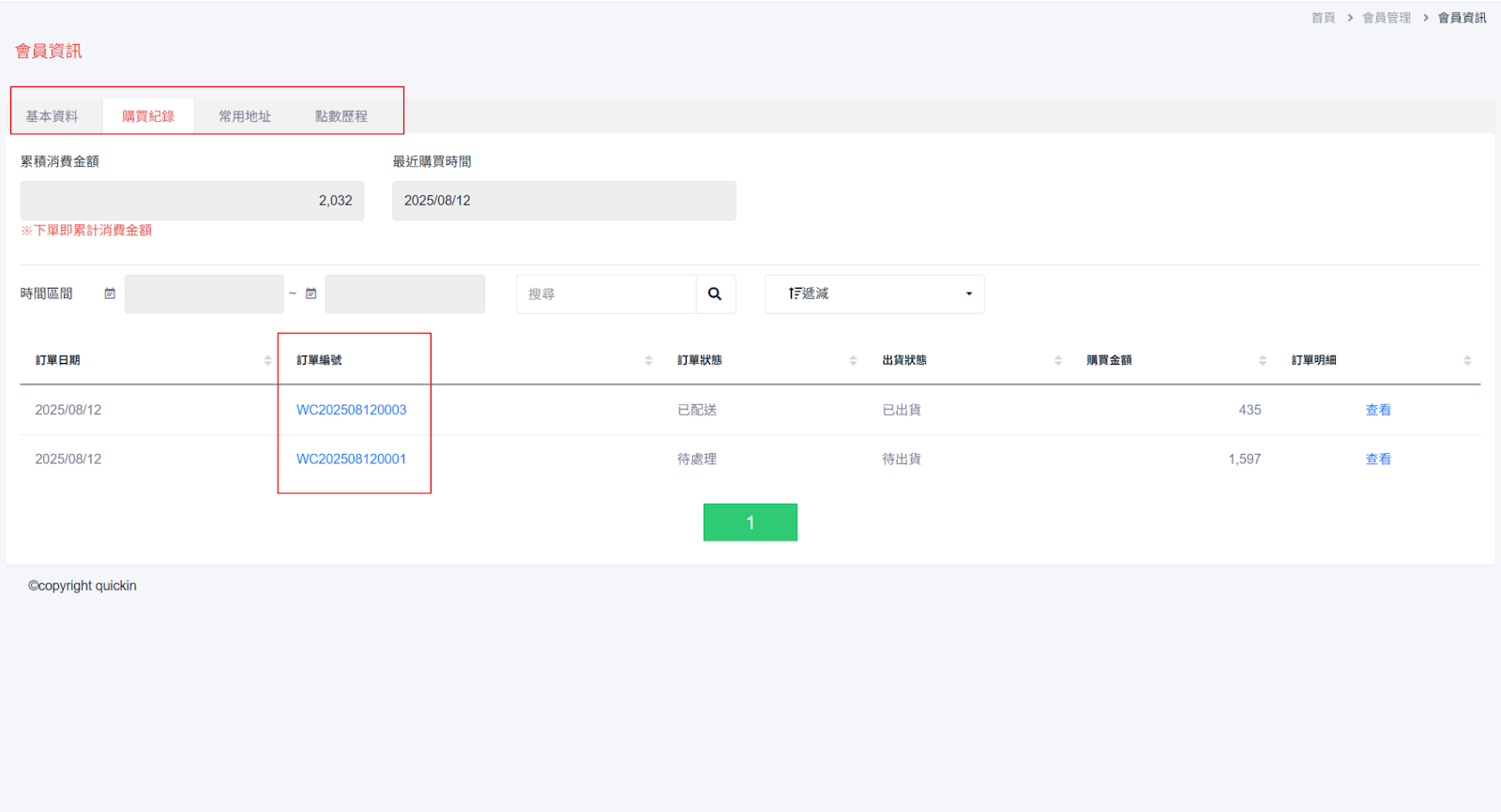
Task: Focus the 搜尋 input field
Action: pos(606,293)
